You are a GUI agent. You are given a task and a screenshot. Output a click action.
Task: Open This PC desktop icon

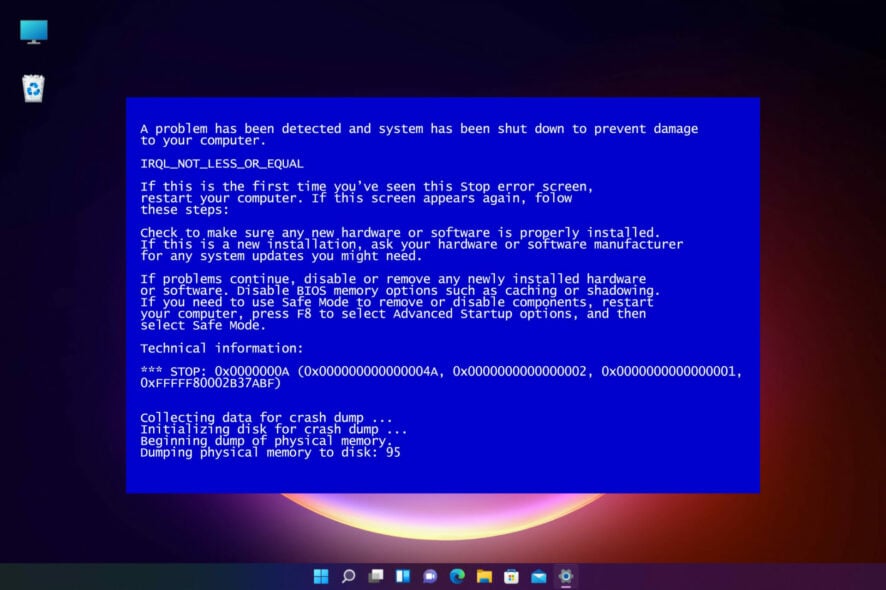coord(33,32)
